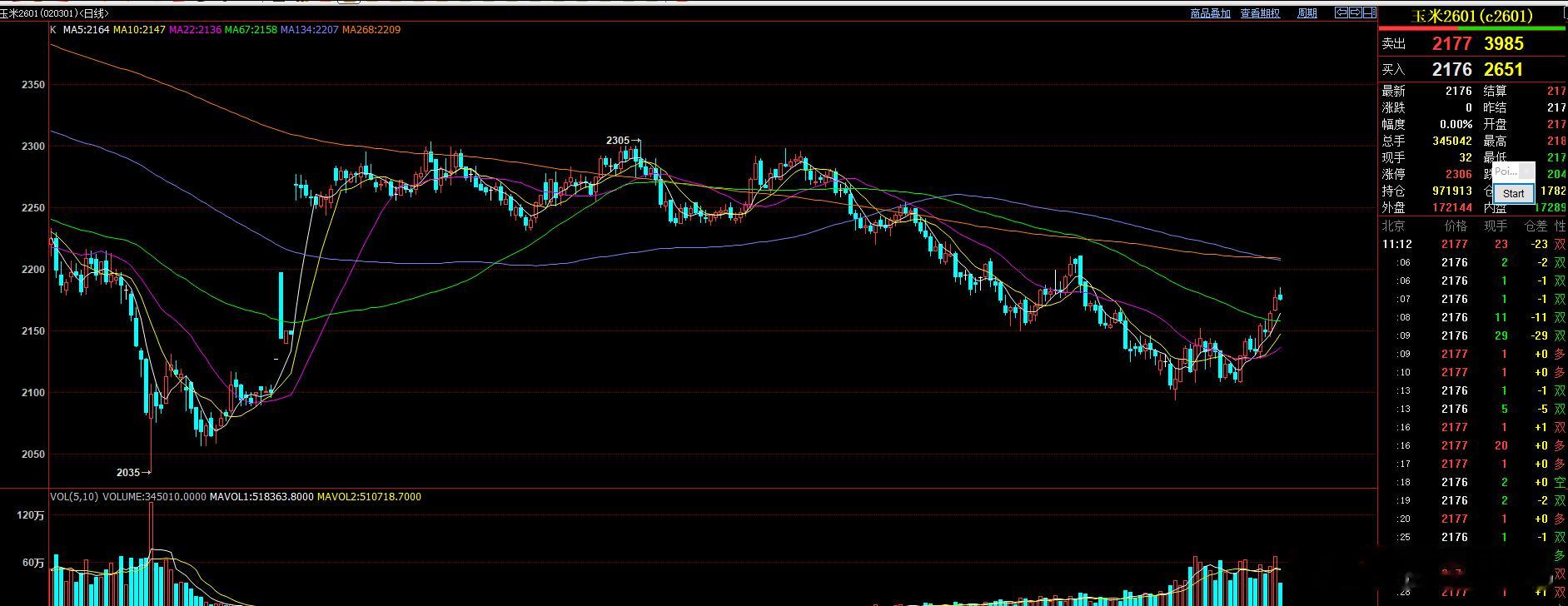This screenshot has height=606, width=1568.
Task: Select the MA67:2158 indicator label
Action: click(x=251, y=30)
